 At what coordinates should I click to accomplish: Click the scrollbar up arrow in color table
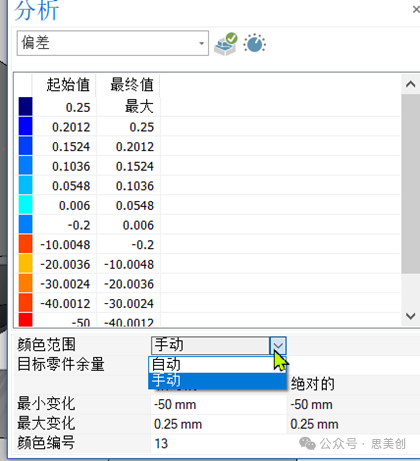coord(410,84)
